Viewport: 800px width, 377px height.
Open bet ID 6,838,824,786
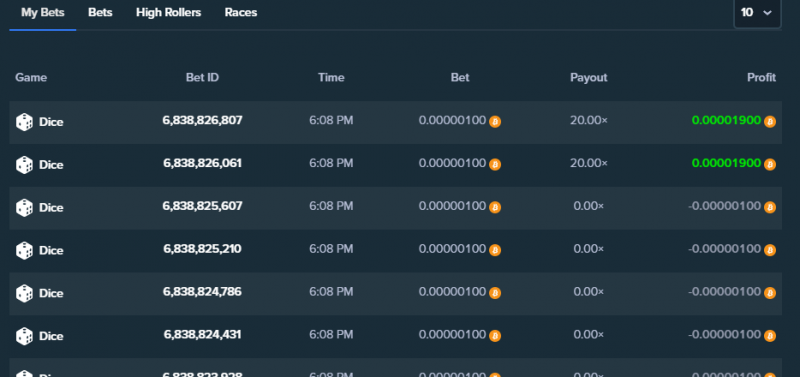pos(203,292)
